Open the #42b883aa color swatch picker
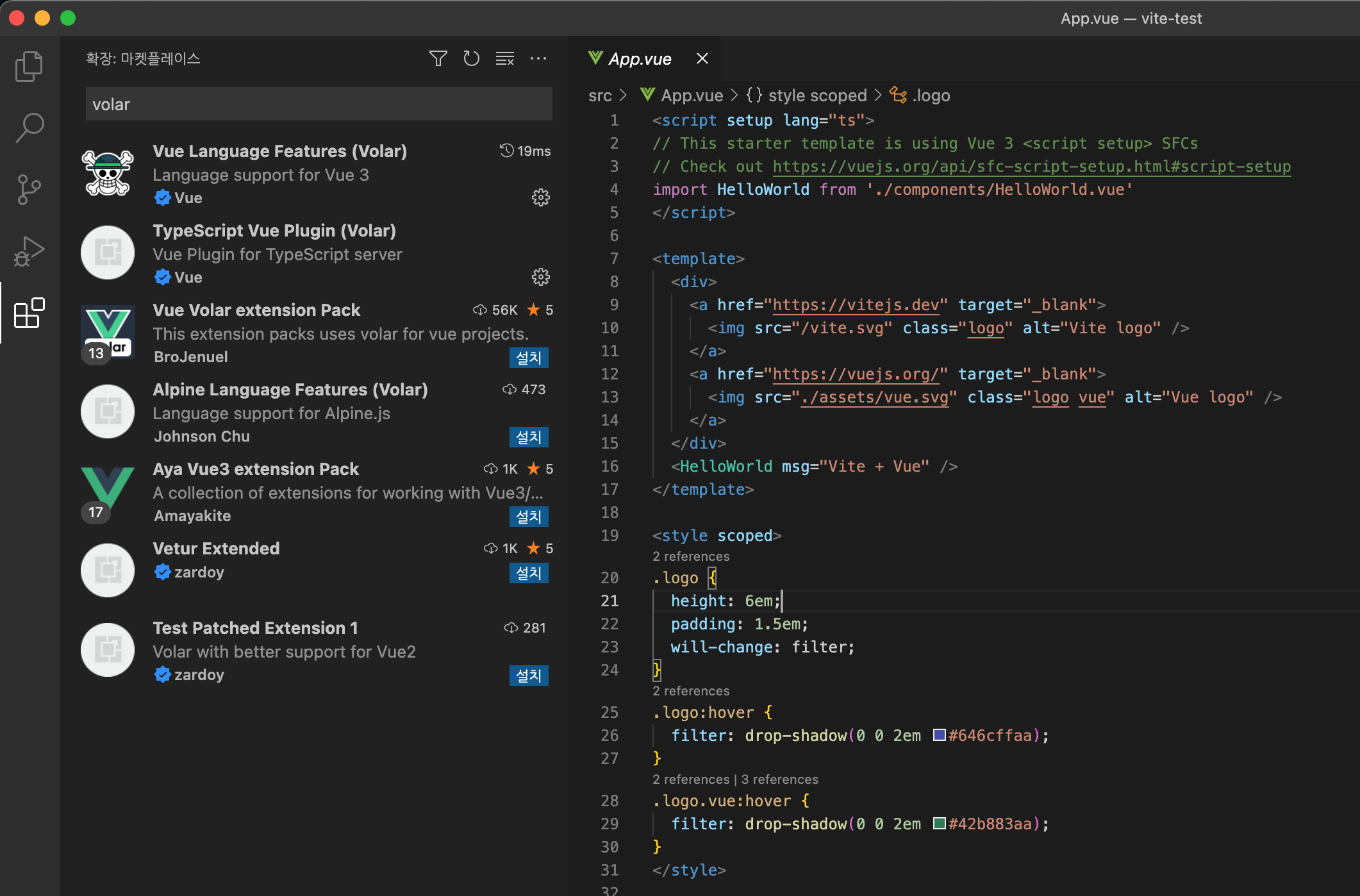 (x=940, y=824)
